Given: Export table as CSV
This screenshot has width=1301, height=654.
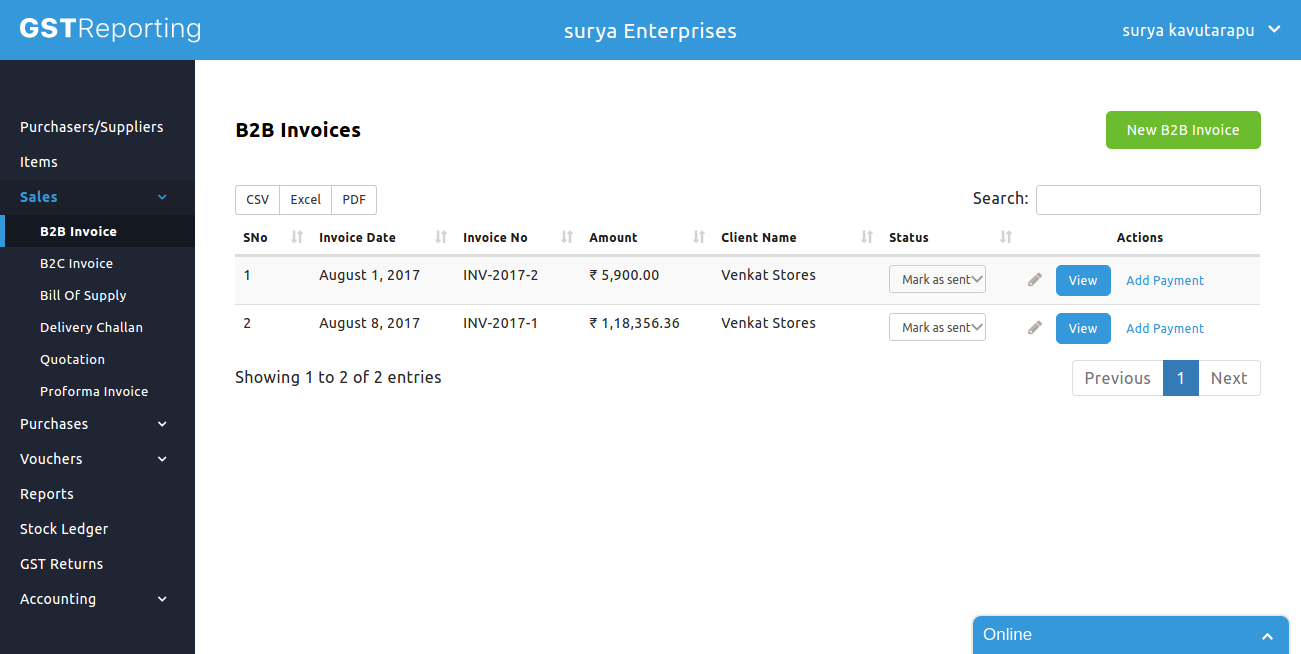Looking at the screenshot, I should pyautogui.click(x=257, y=200).
